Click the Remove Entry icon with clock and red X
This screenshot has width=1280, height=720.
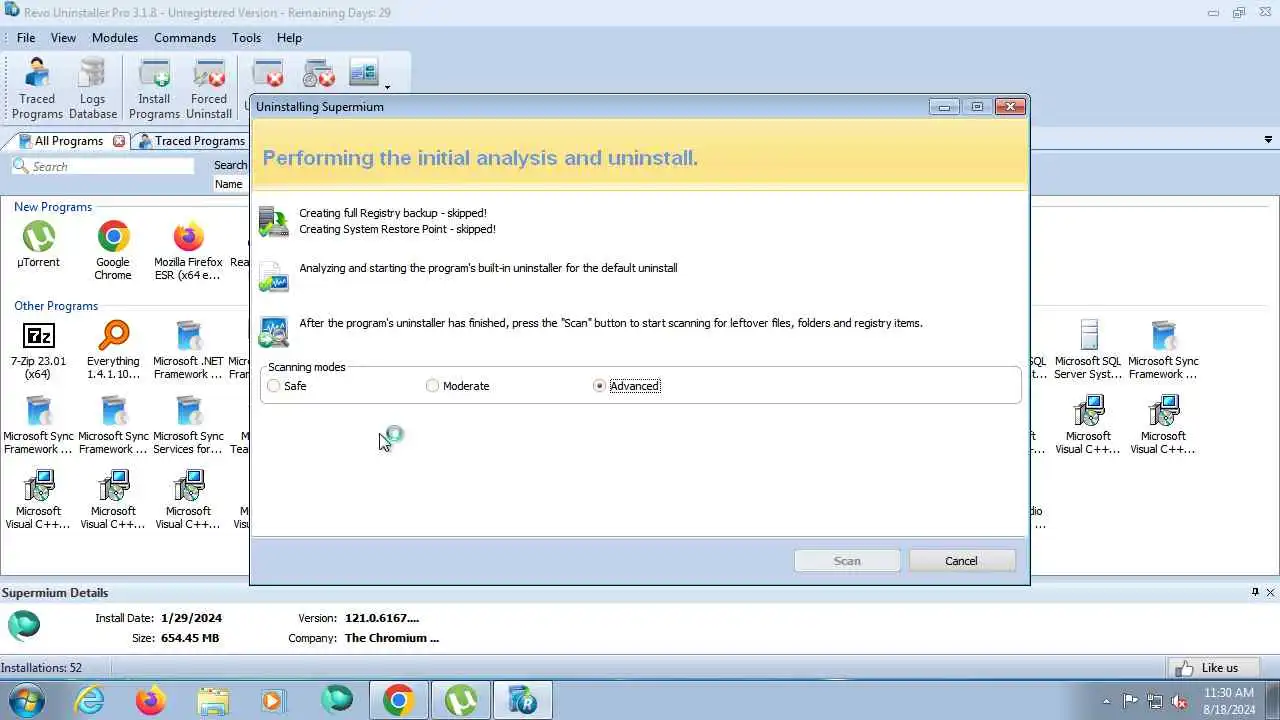tap(318, 73)
